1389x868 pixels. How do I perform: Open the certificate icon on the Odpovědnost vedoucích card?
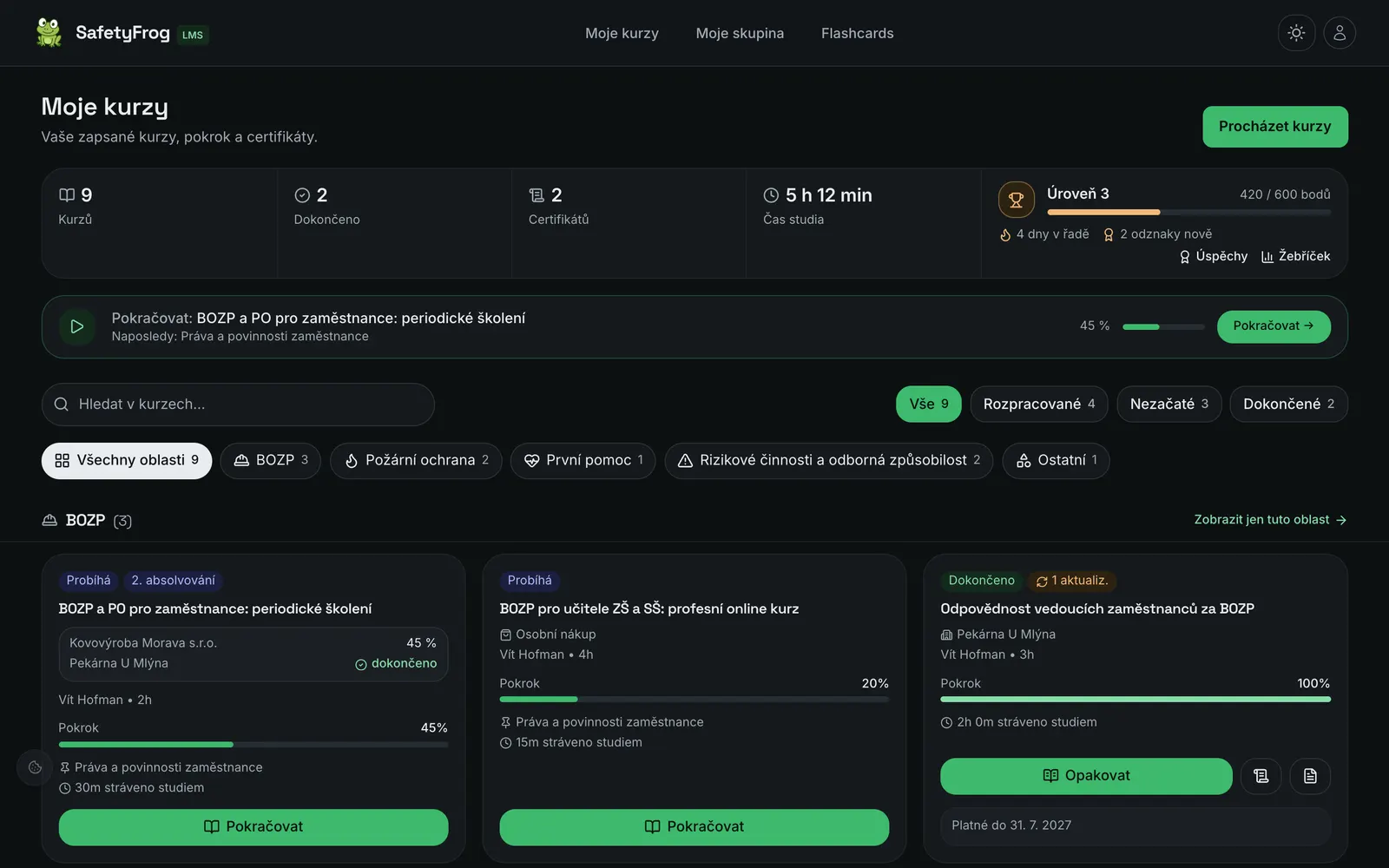(1261, 776)
